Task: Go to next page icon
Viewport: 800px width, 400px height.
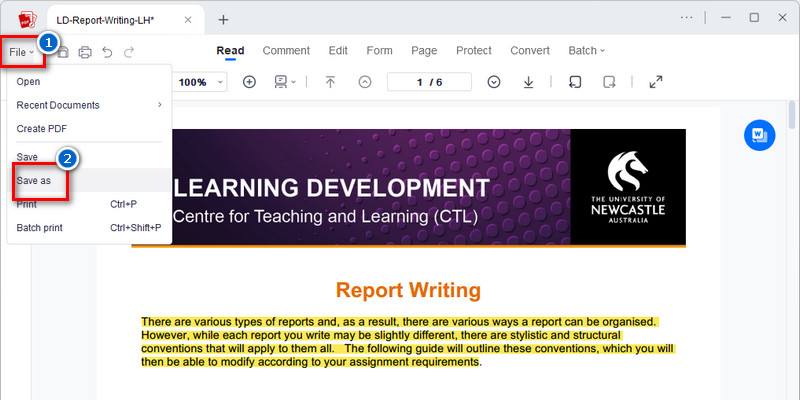Action: tap(493, 82)
